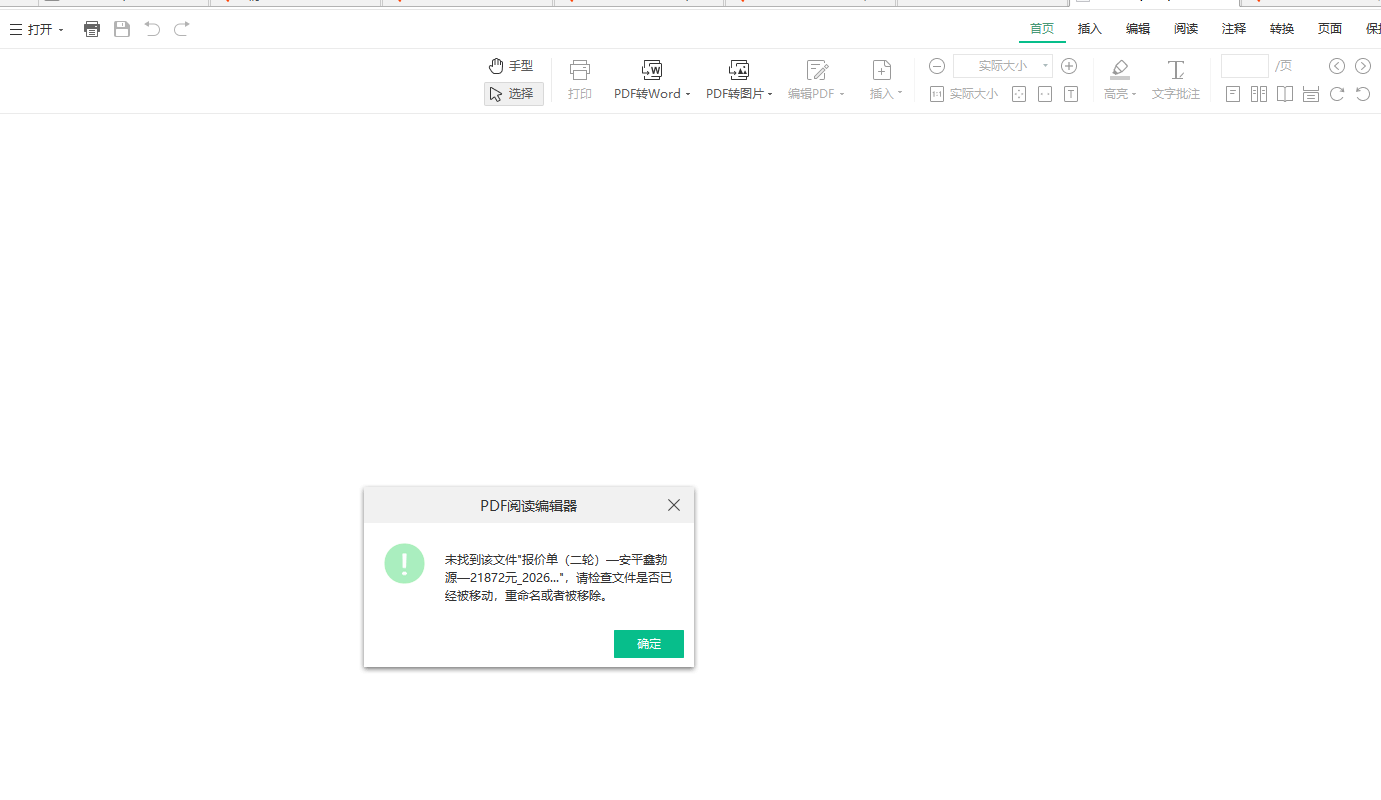
Task: Expand the PDF转Word dropdown arrow
Action: (x=688, y=95)
